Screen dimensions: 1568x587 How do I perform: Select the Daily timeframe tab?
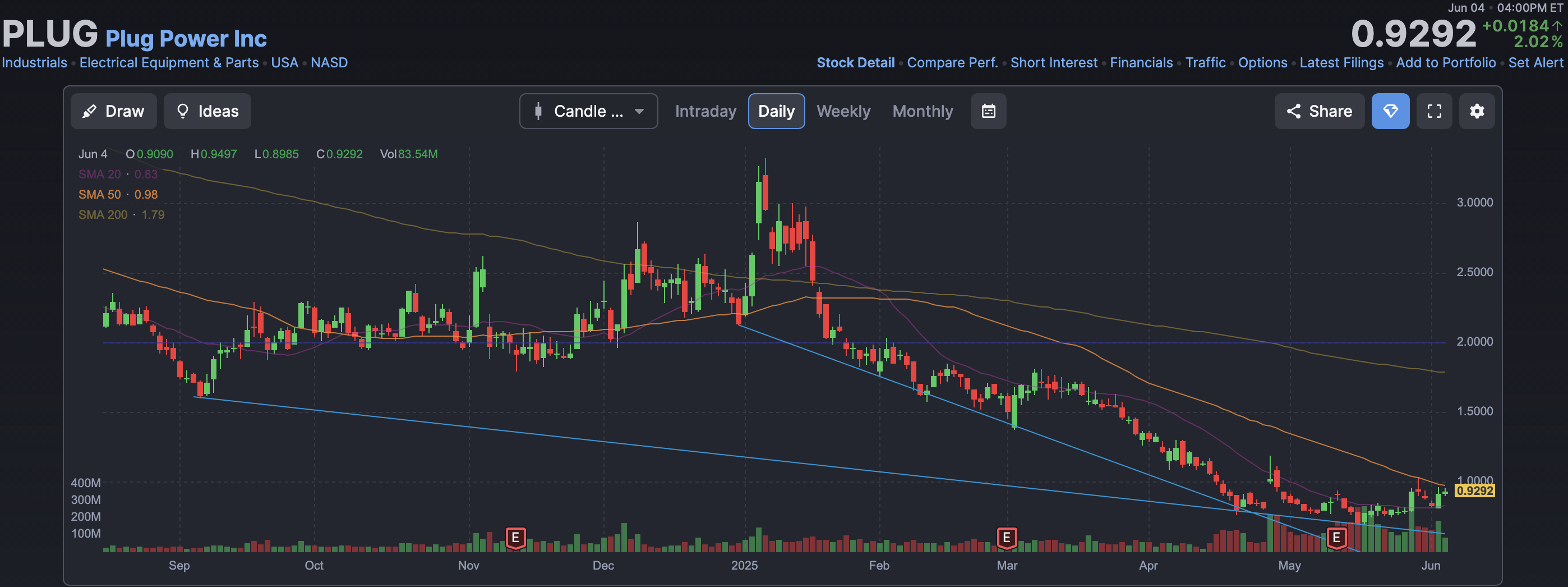(776, 111)
